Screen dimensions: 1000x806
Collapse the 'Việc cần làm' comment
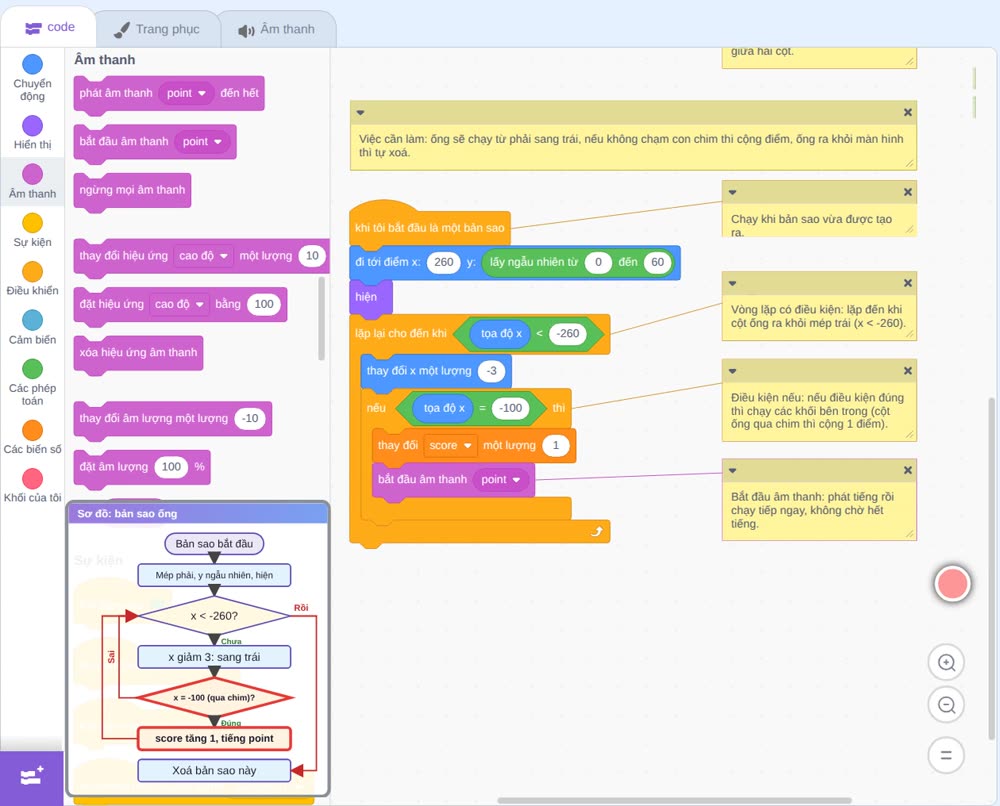[x=360, y=112]
